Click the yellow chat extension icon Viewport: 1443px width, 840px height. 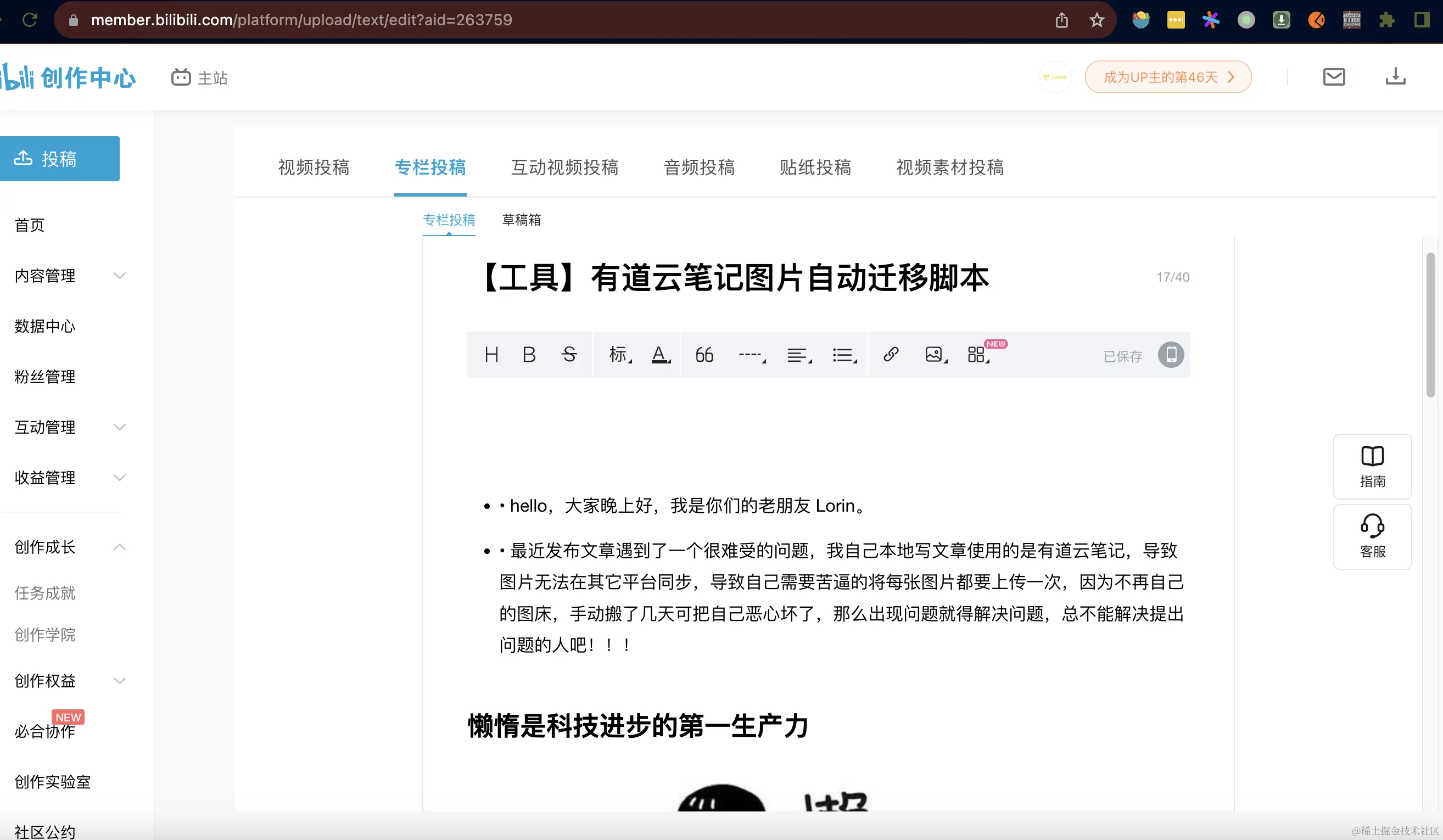coord(1176,20)
